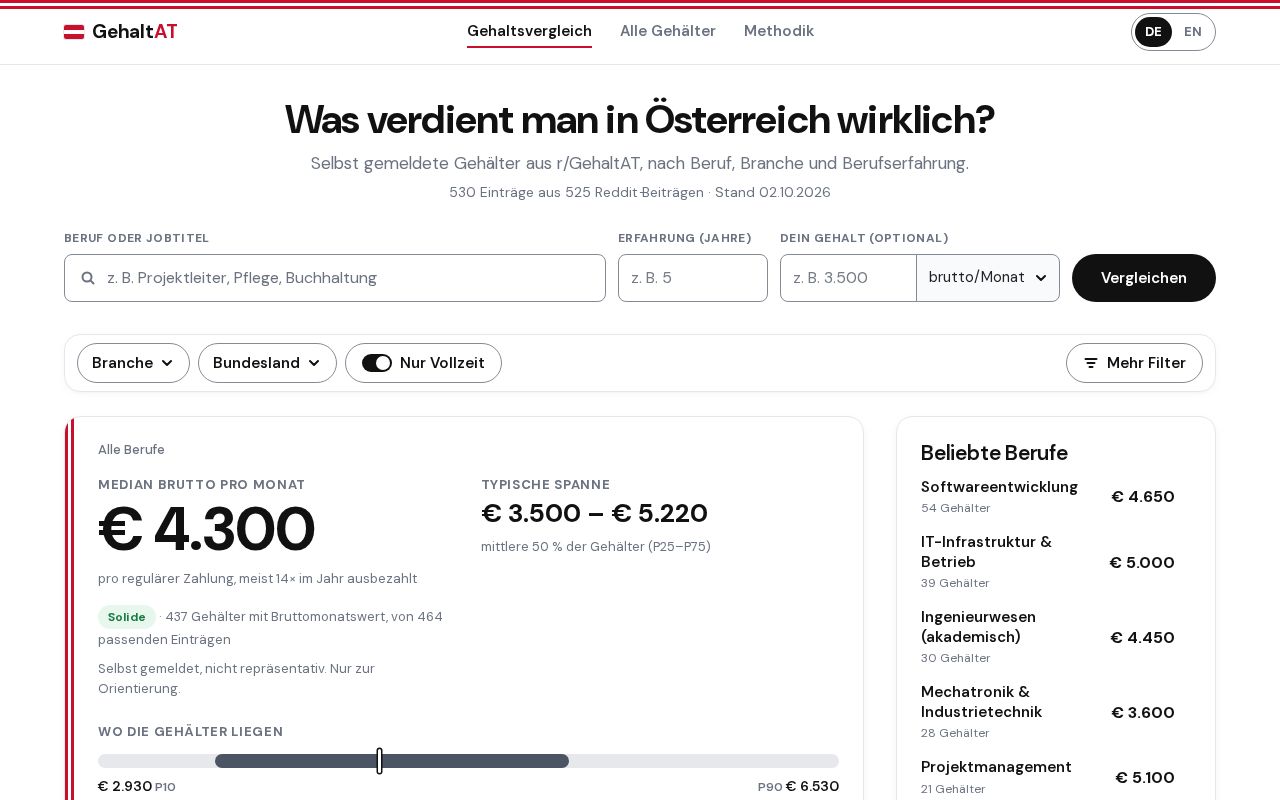Select Mechatronik & Industrietechnik entry
Screen dimensions: 1280x800
pos(1048,712)
